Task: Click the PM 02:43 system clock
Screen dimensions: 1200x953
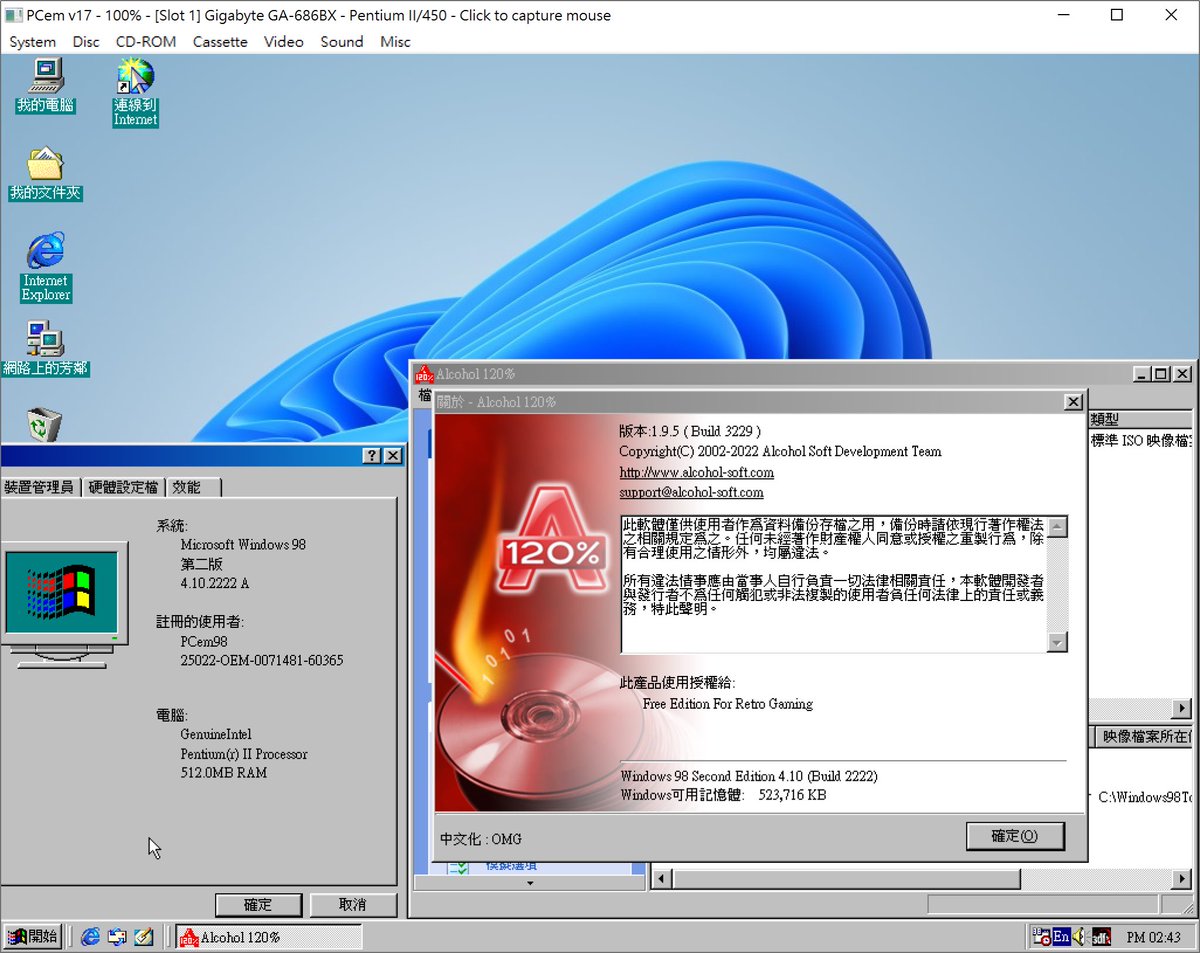Action: pos(1153,938)
